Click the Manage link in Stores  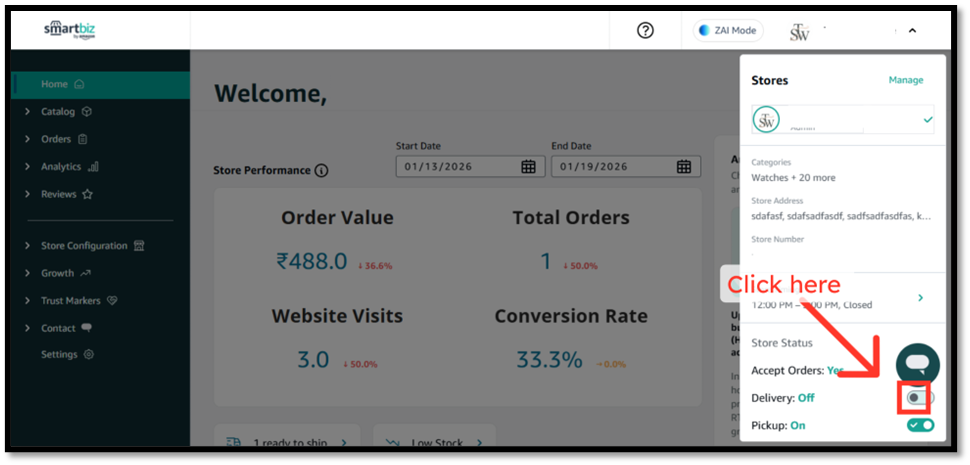pyautogui.click(x=905, y=80)
